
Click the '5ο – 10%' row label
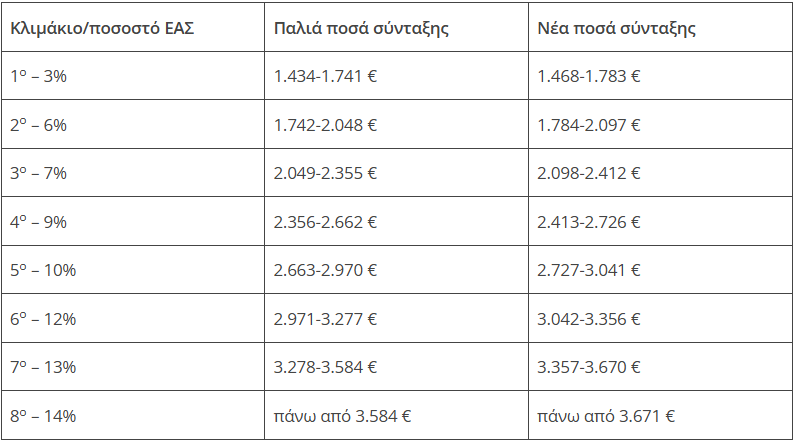pyautogui.click(x=42, y=270)
